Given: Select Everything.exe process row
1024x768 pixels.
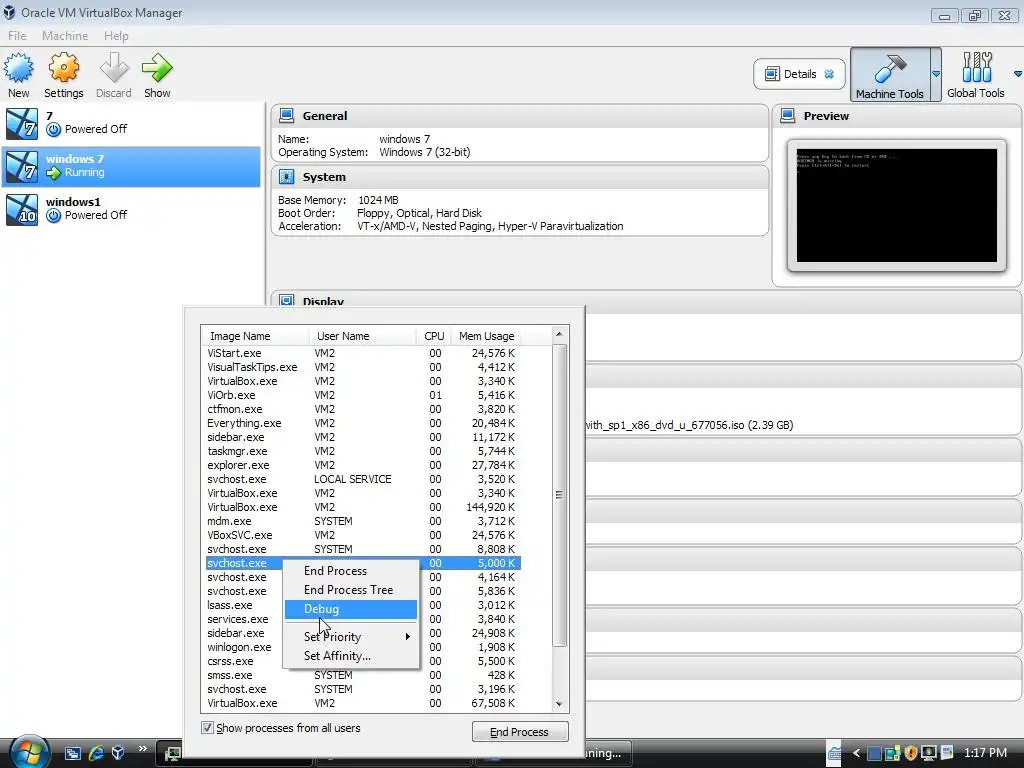Looking at the screenshot, I should (x=363, y=423).
